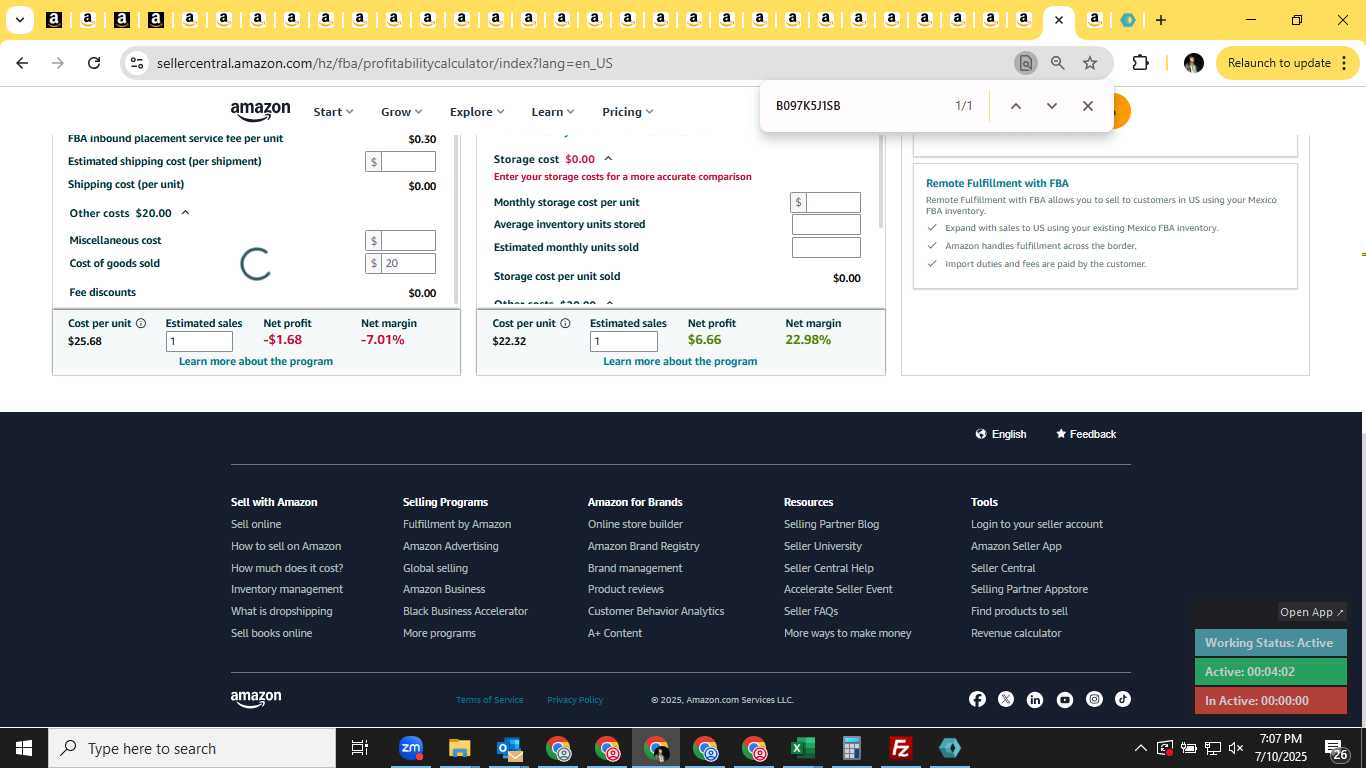Open FileZilla from the taskbar

(x=900, y=748)
